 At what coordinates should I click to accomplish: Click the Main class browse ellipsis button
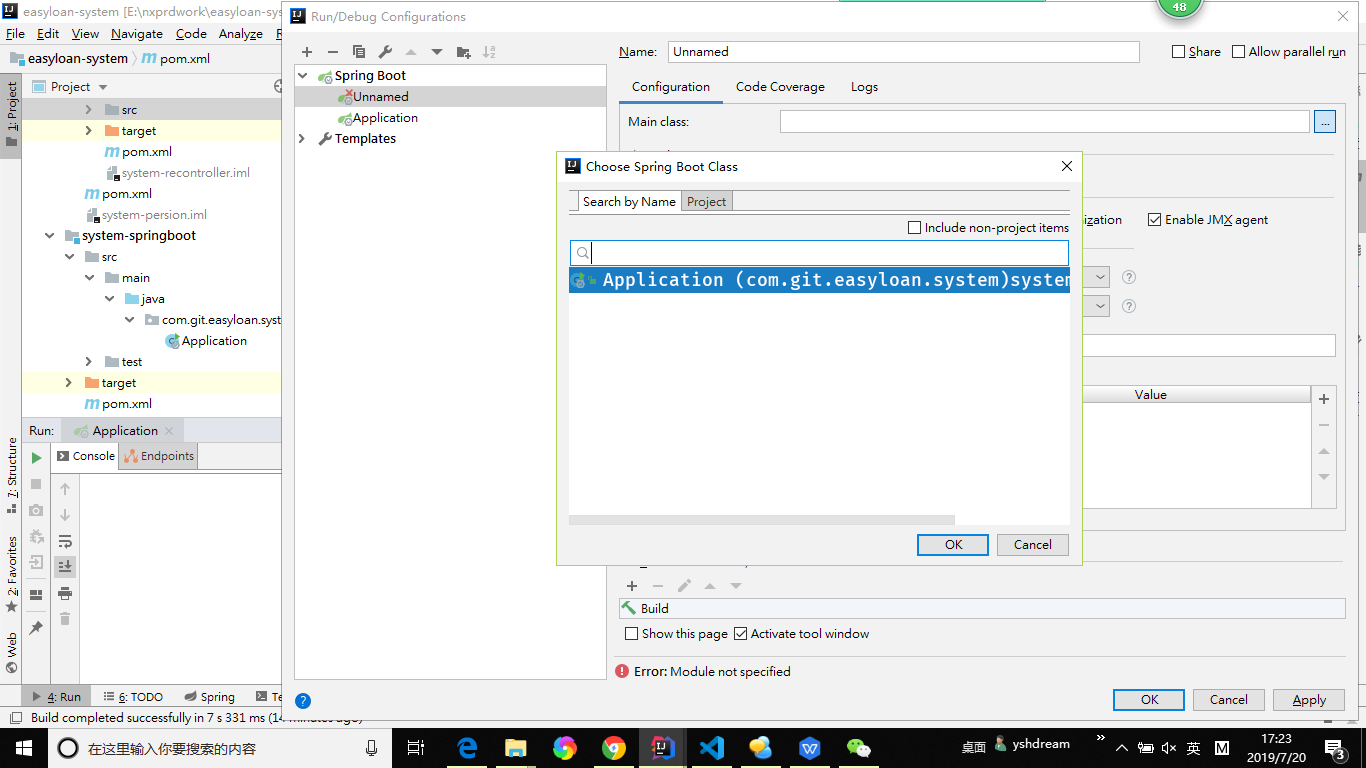point(1325,122)
